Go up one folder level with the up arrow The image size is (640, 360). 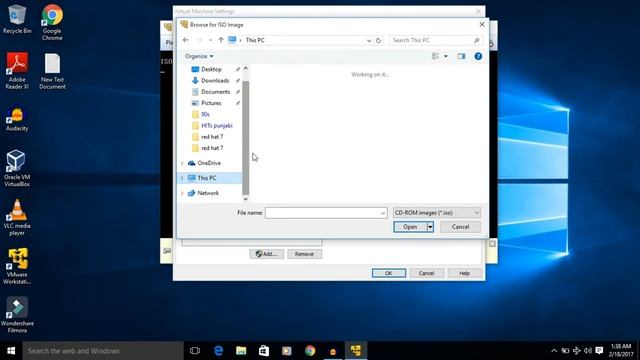221,40
